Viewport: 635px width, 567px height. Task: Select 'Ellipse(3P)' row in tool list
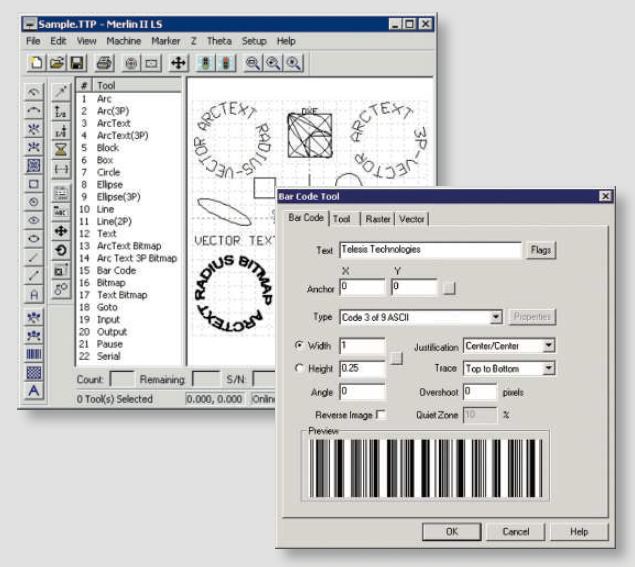tap(129, 197)
